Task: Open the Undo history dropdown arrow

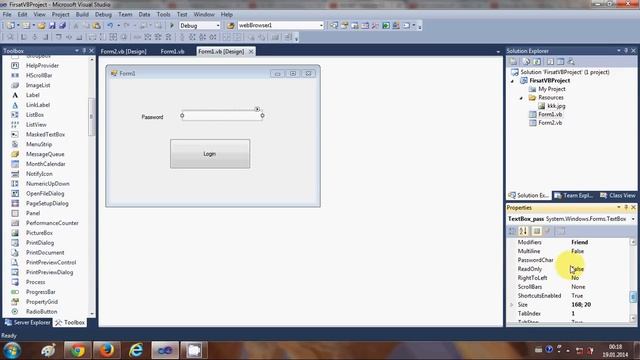Action: click(118, 25)
